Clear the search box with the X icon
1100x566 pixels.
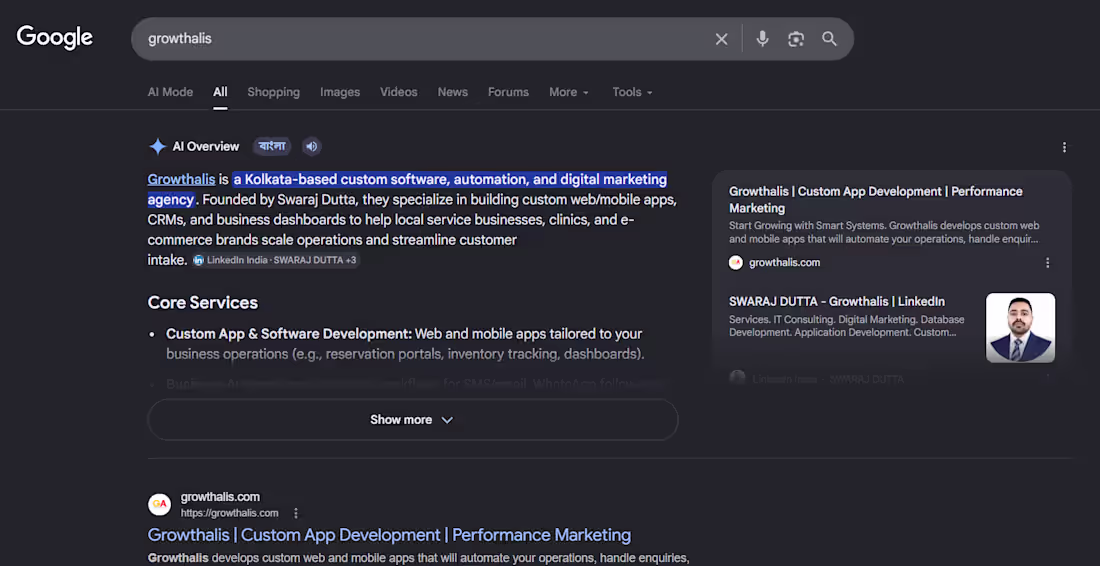[721, 39]
